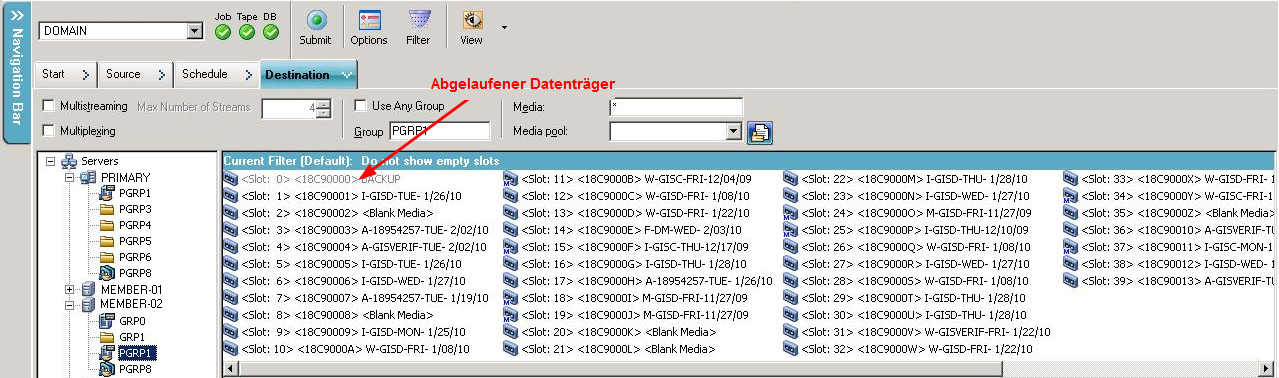The height and width of the screenshot is (378, 1279).
Task: Collapse the MEMBER-02 node
Action: click(x=69, y=304)
